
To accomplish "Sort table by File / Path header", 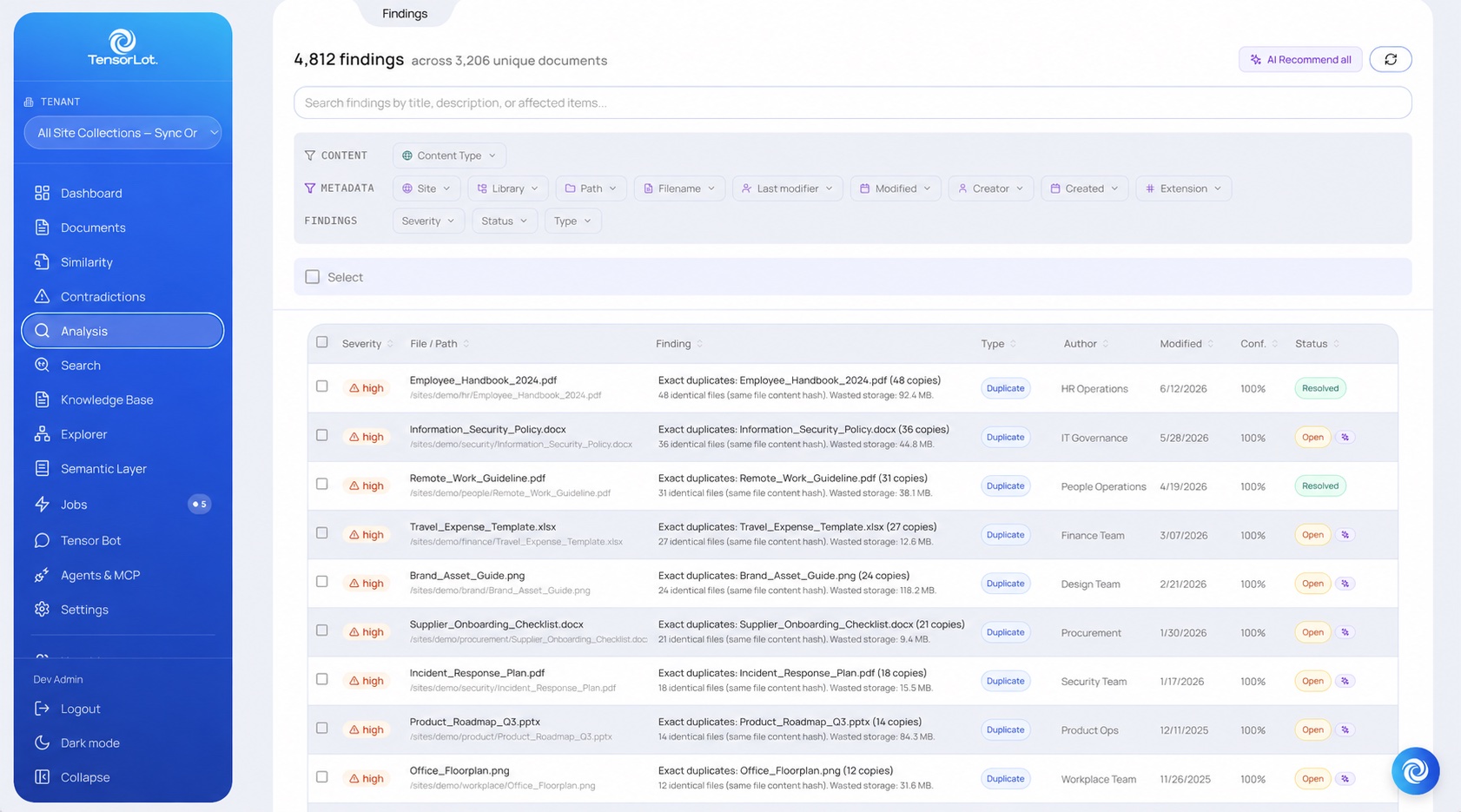I will (440, 344).
